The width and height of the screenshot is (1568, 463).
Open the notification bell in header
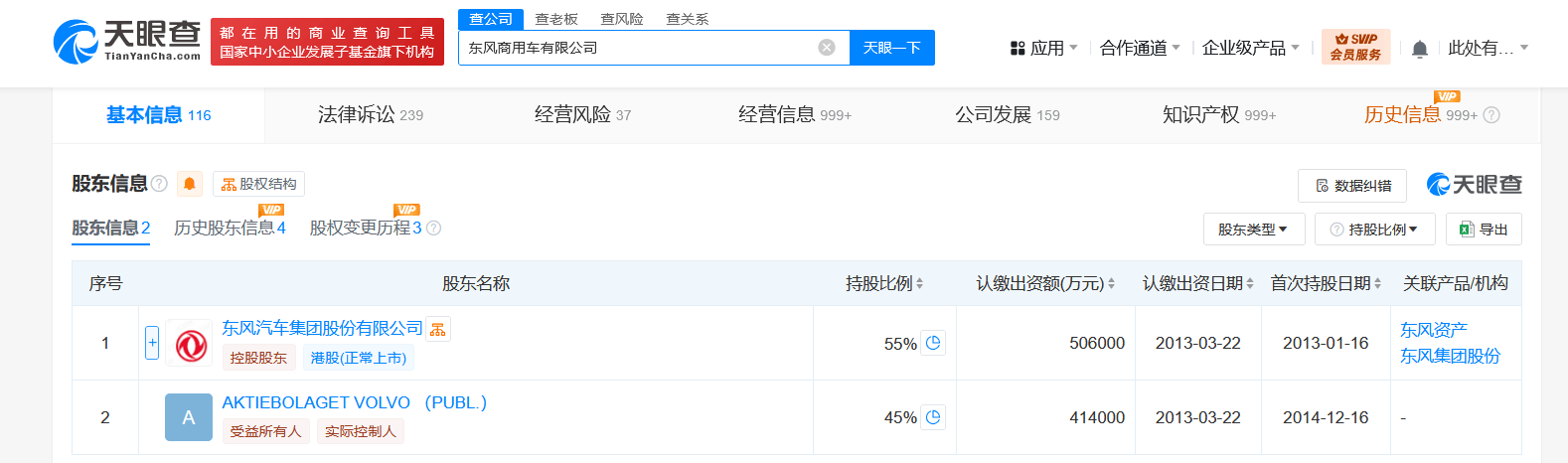click(x=1420, y=49)
